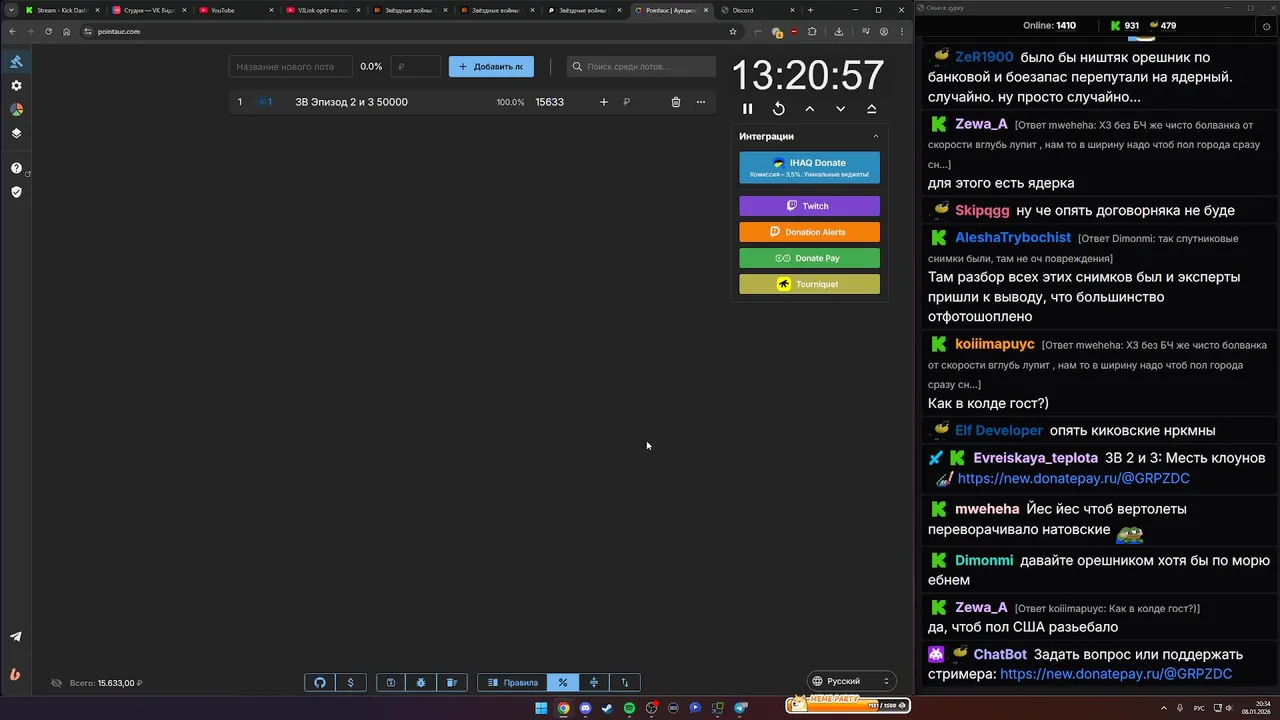This screenshot has height=720, width=1280.
Task: Connect the Tourniquet integration
Action: click(809, 284)
